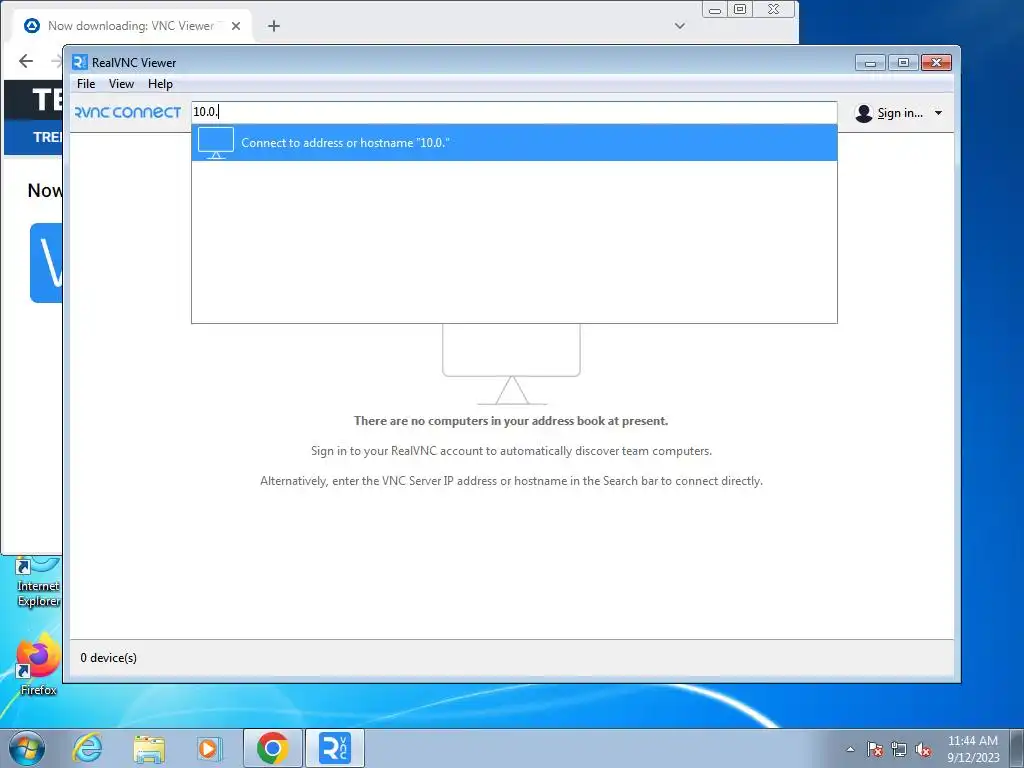Image resolution: width=1024 pixels, height=768 pixels.
Task: Click the Internet Explorer desktop shortcut
Action: 38,583
